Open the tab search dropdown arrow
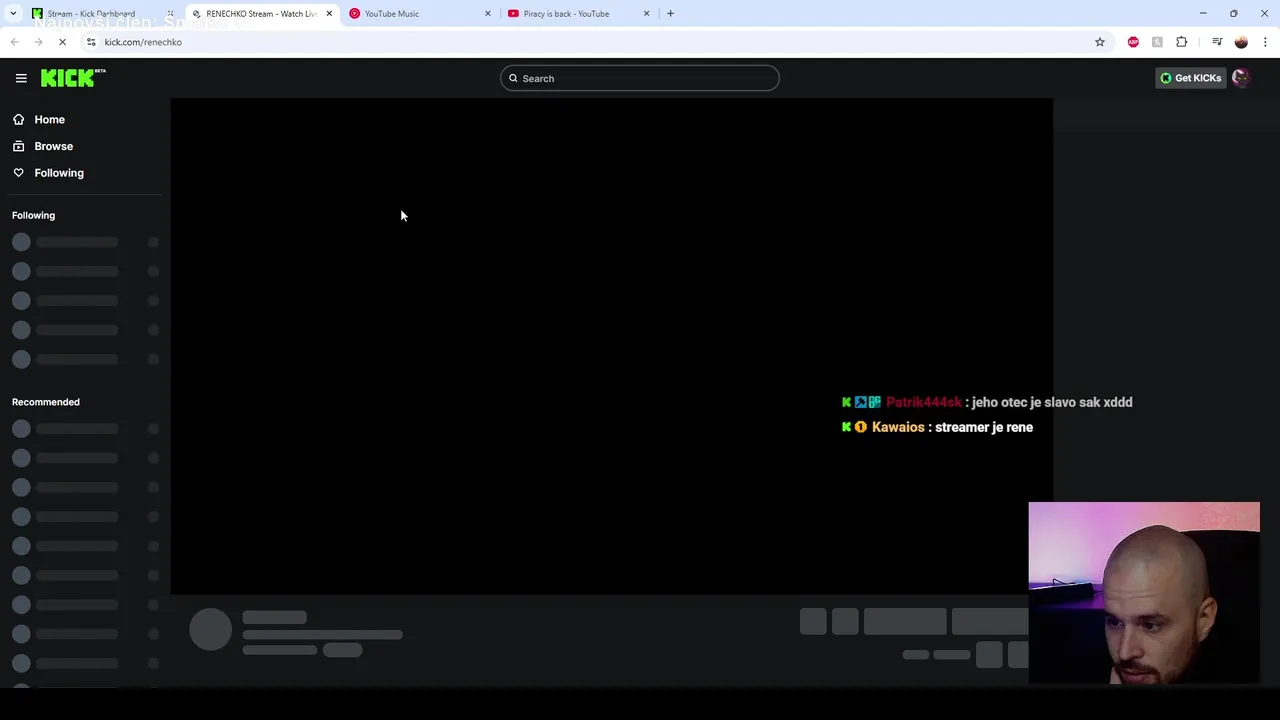This screenshot has height=720, width=1280. coord(13,14)
